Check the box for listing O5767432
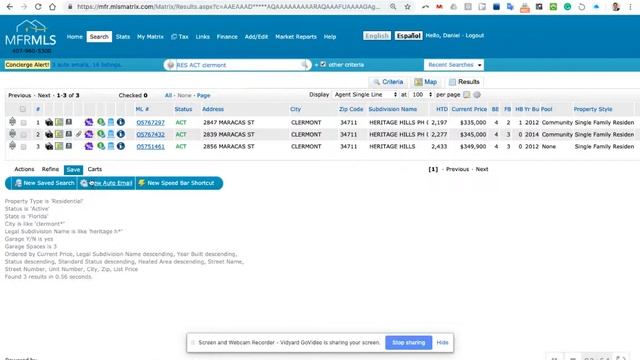 point(24,134)
